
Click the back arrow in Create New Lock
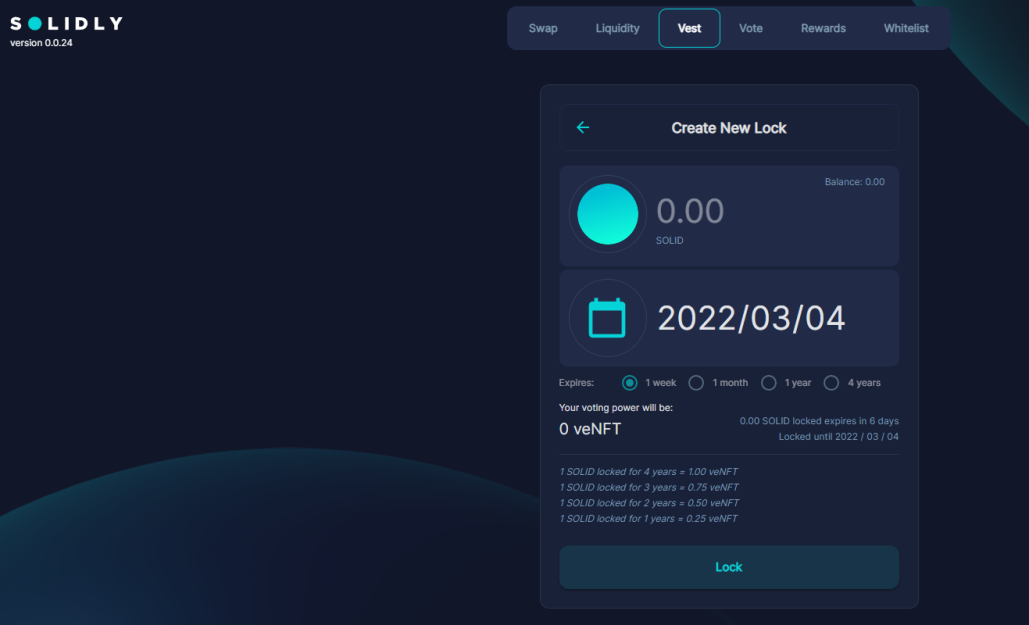point(583,127)
